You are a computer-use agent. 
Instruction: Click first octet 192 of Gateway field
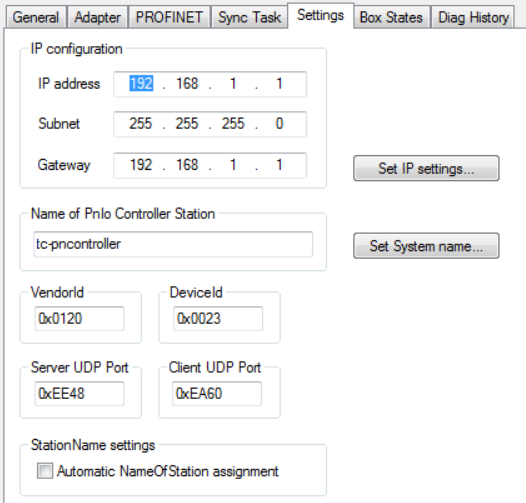tap(141, 165)
